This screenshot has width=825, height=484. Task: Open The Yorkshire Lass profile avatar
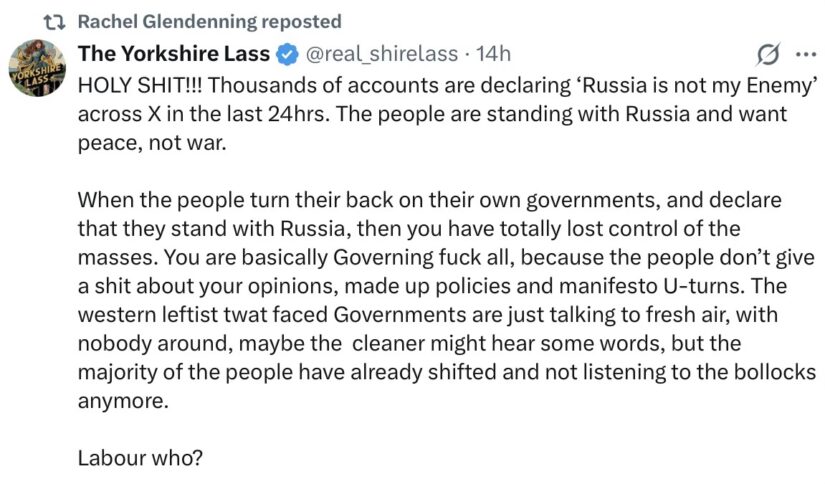(x=37, y=68)
